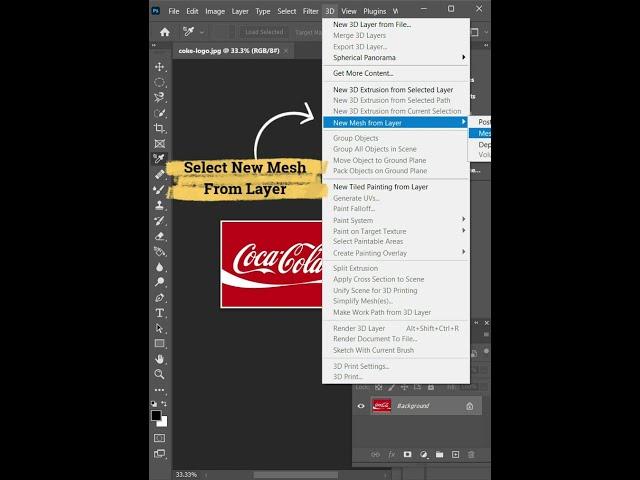Select the Move tool
Screen dimensions: 640x480
[x=159, y=67]
